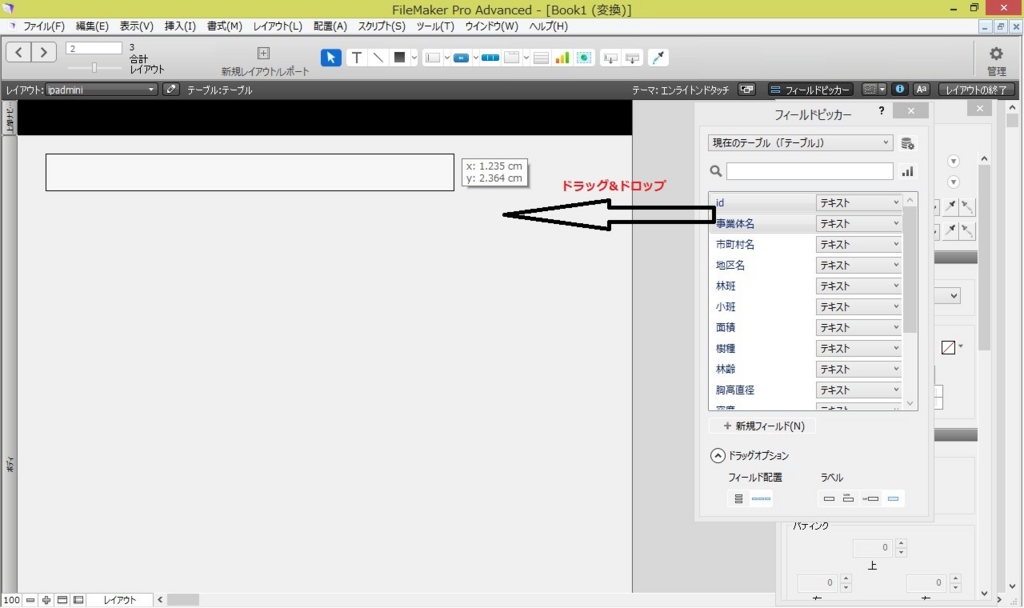This screenshot has width=1024, height=608.
Task: Click the 新規フィールド(N) button
Action: (x=763, y=426)
